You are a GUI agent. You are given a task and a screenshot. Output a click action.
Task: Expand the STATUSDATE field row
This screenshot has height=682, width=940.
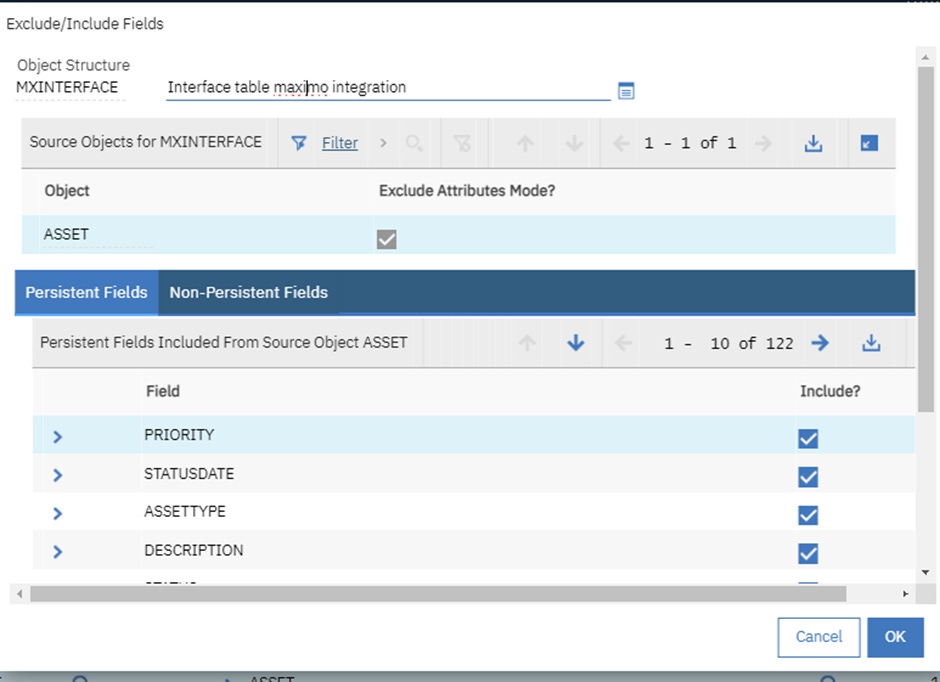tap(57, 474)
